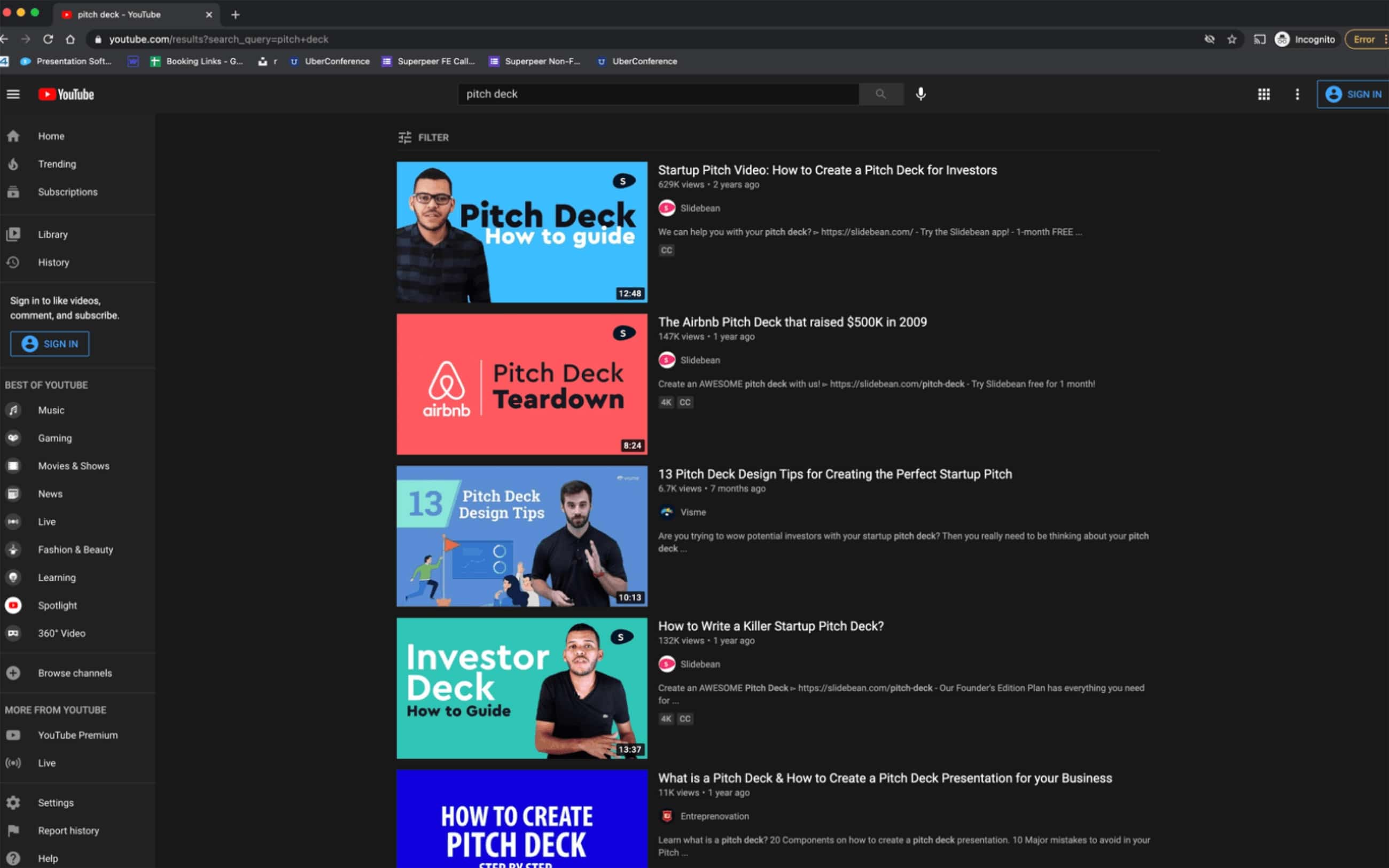Select the Spotlight icon
Screen dimensions: 1389x868
[13, 605]
